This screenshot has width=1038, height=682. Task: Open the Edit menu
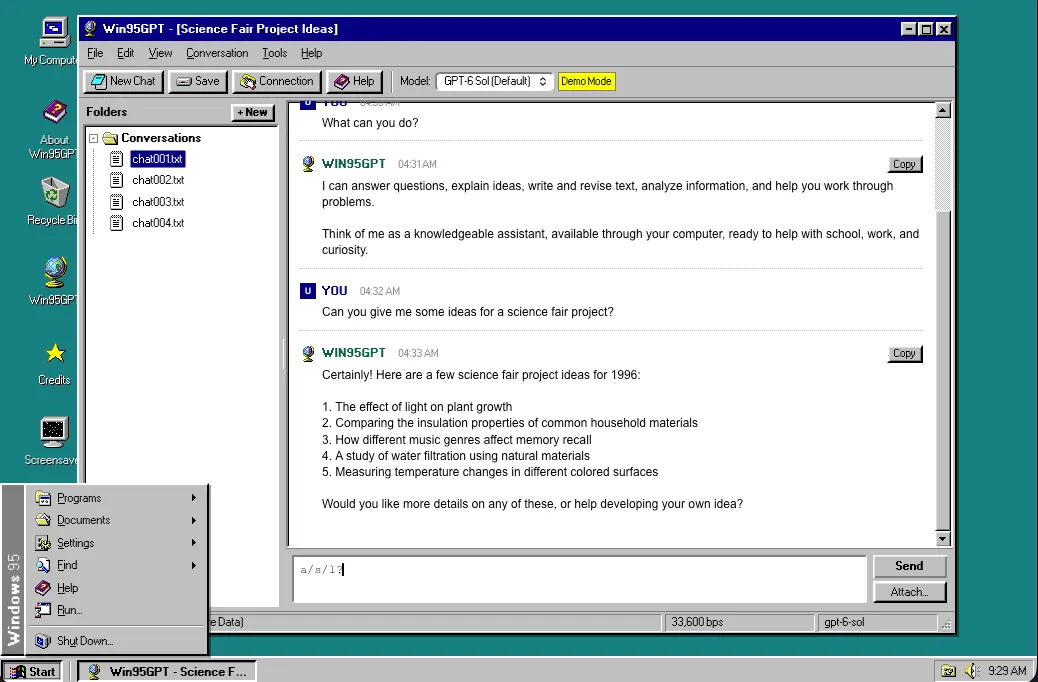tap(125, 53)
